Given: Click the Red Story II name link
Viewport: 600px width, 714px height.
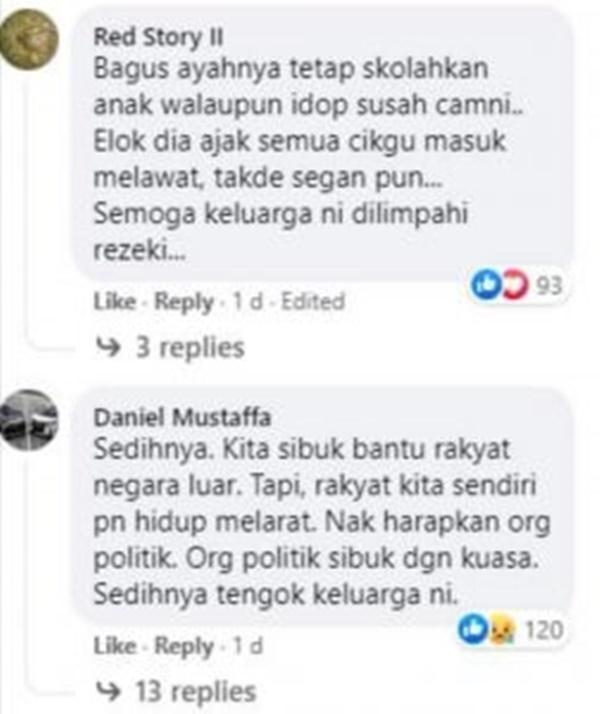Looking at the screenshot, I should click(x=158, y=36).
